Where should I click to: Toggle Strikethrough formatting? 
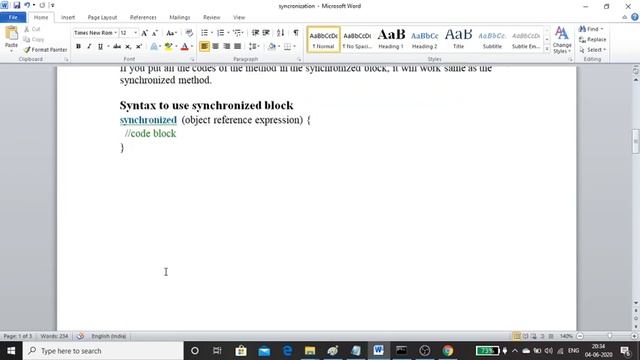tap(117, 47)
